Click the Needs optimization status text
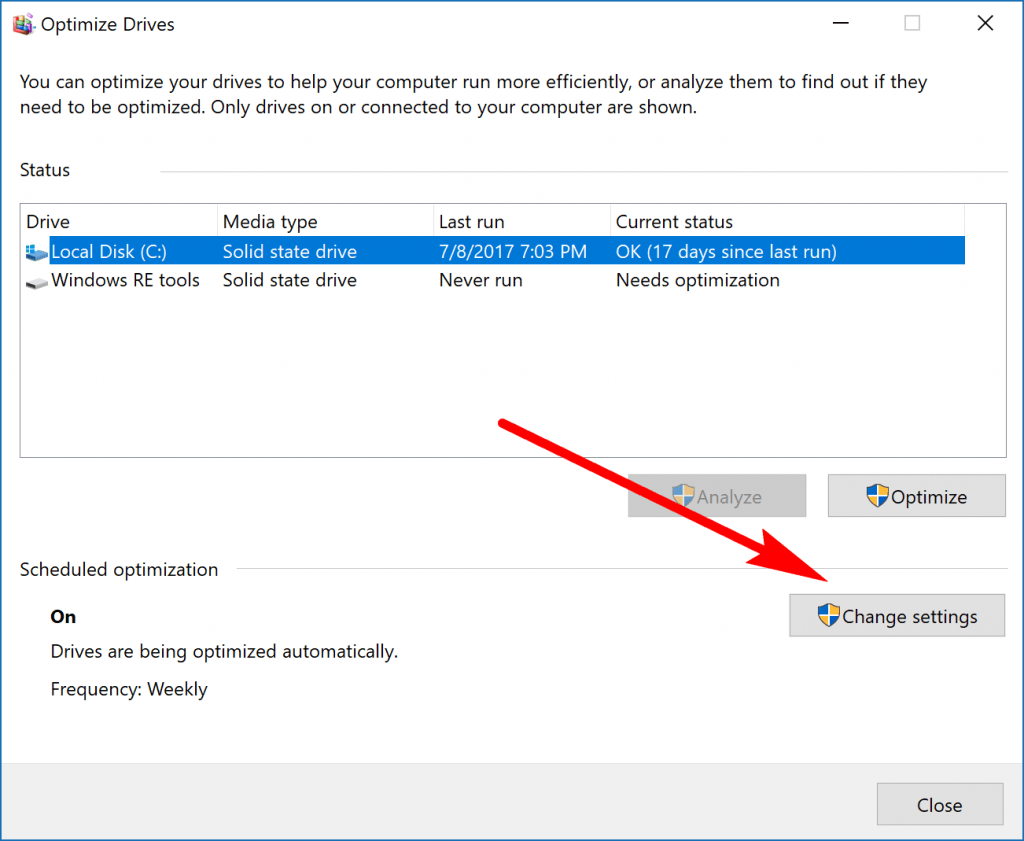 coord(697,281)
